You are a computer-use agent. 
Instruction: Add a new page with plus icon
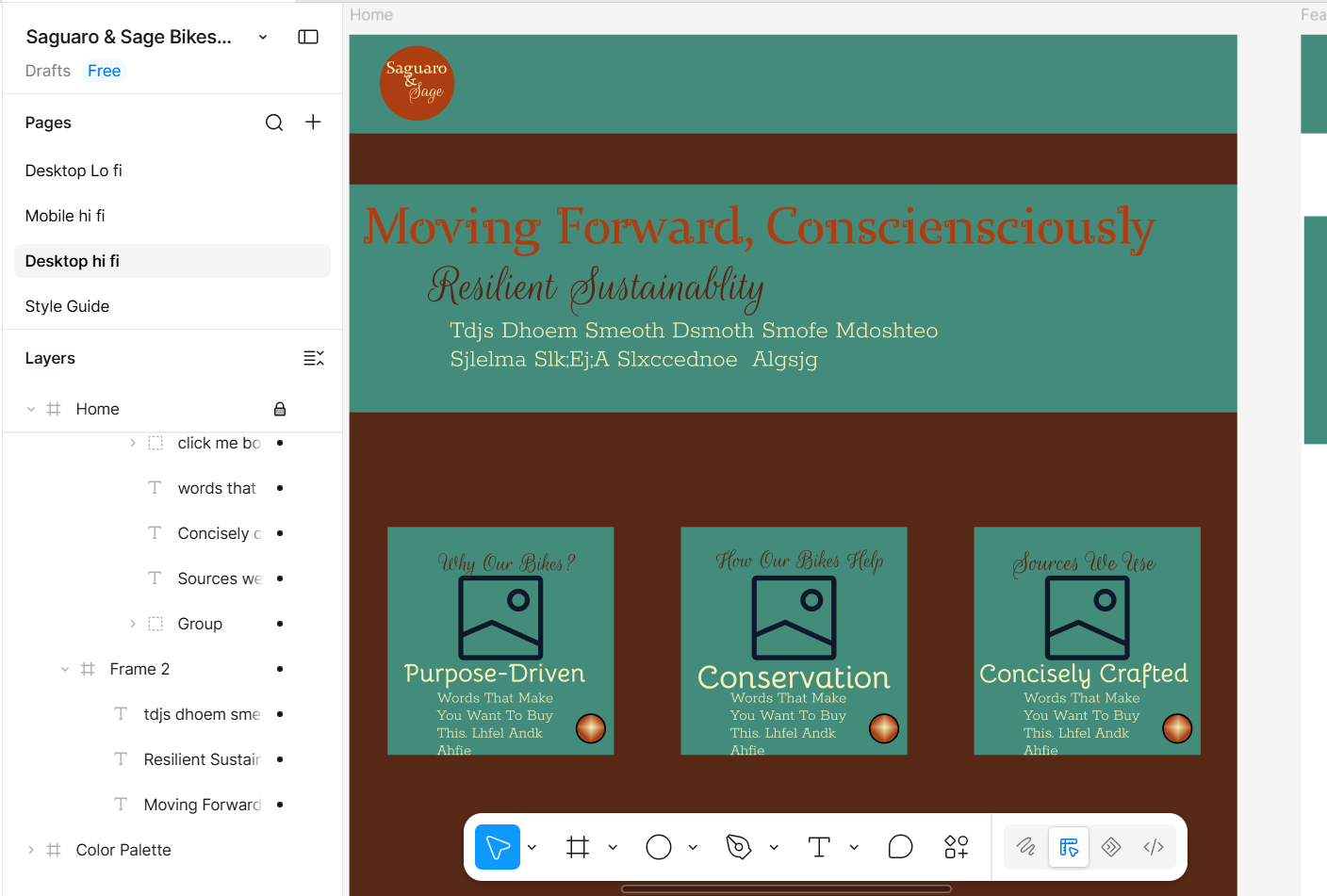tap(313, 122)
